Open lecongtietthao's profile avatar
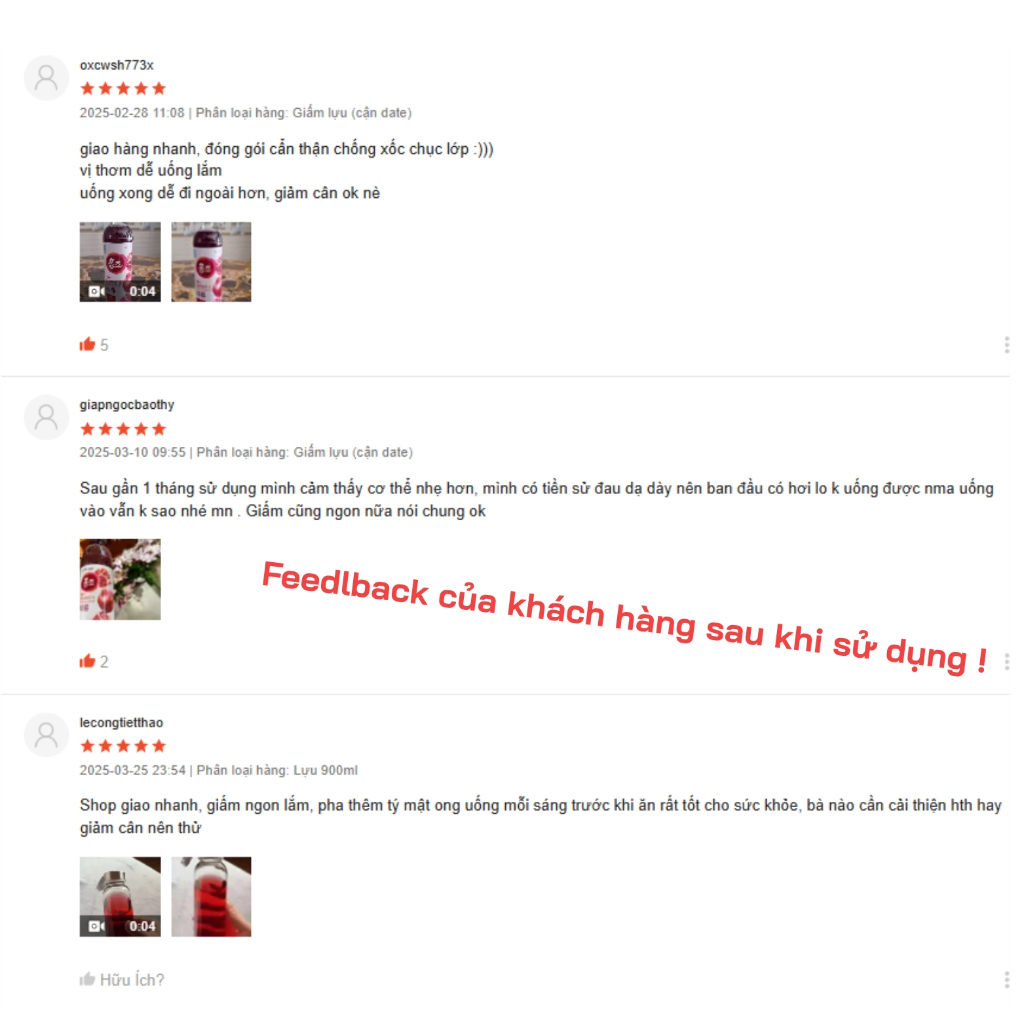 point(46,735)
